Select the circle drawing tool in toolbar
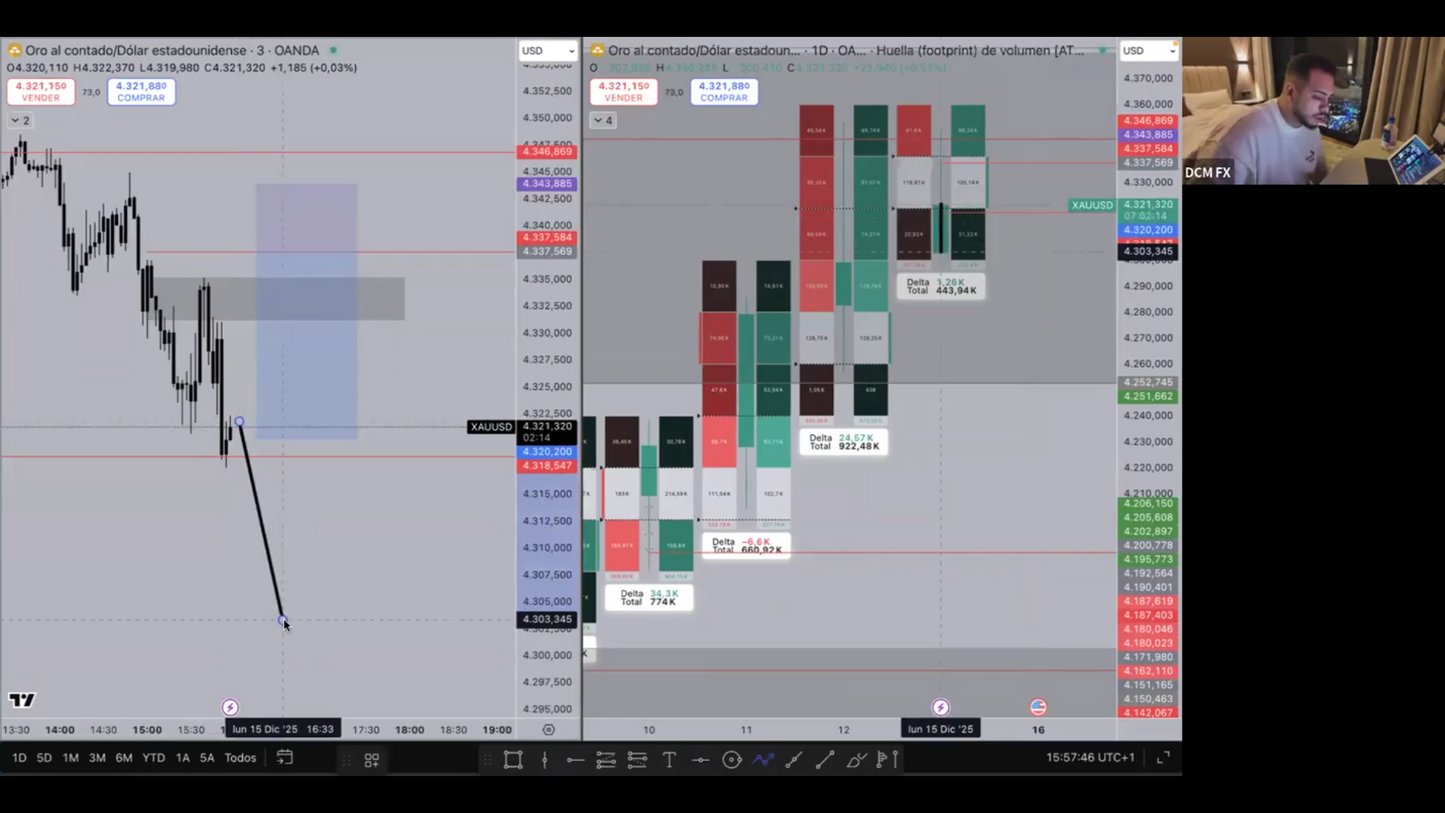 (x=732, y=760)
